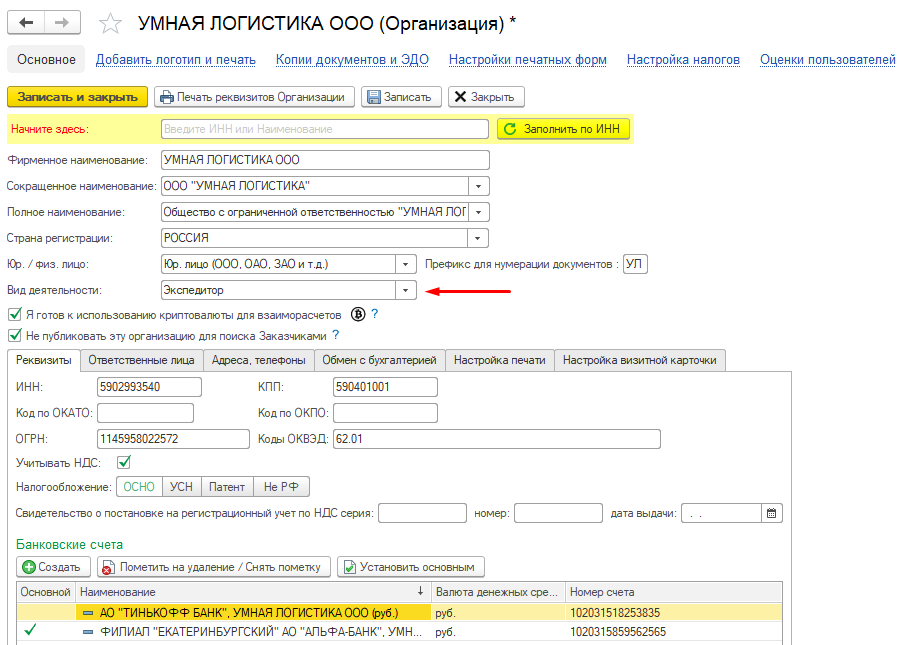
Task: Expand Полное наименование dropdown
Action: pyautogui.click(x=478, y=212)
